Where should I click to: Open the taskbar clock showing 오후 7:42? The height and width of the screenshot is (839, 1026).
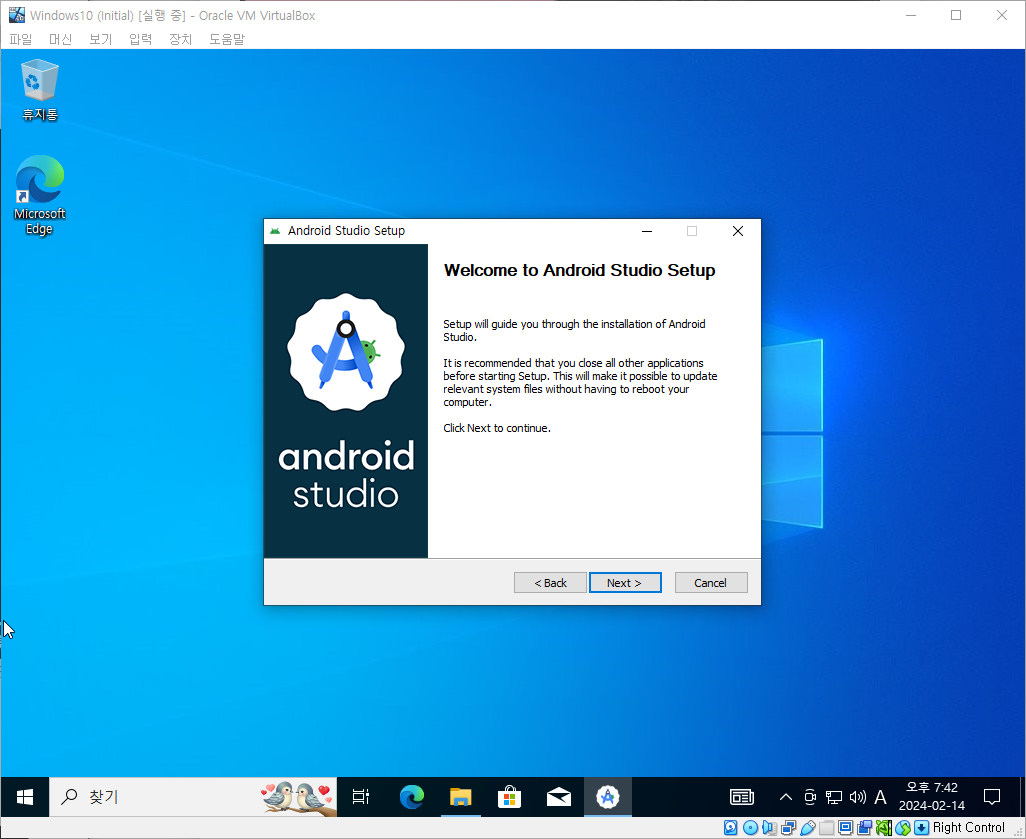[x=932, y=796]
